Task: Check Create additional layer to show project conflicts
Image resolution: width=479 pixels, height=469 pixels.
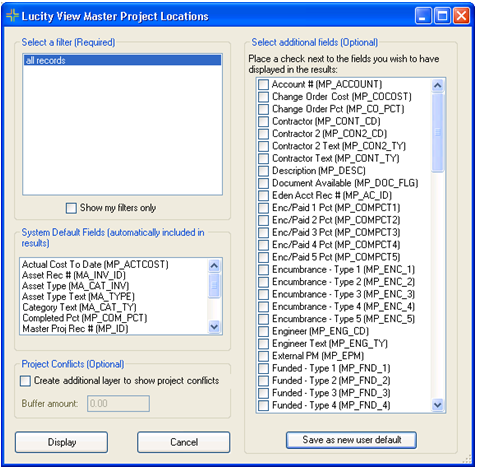Action: (x=25, y=381)
